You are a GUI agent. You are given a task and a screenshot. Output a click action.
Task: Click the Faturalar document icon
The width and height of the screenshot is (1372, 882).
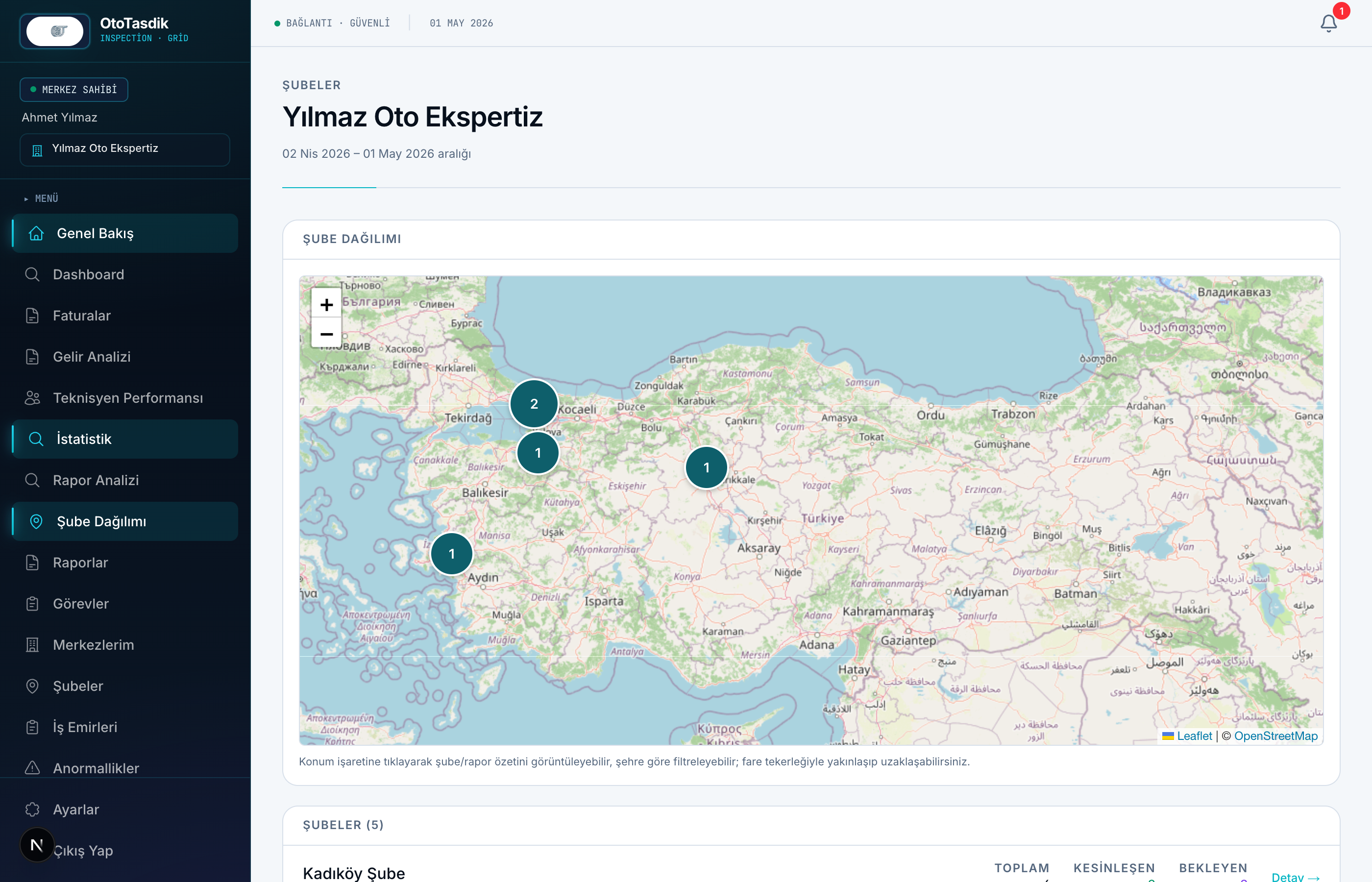[33, 316]
